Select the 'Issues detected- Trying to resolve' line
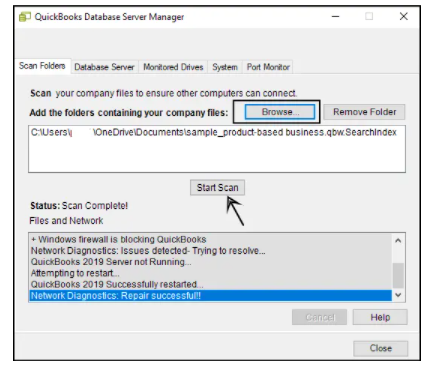429x368 pixels. click(210, 251)
